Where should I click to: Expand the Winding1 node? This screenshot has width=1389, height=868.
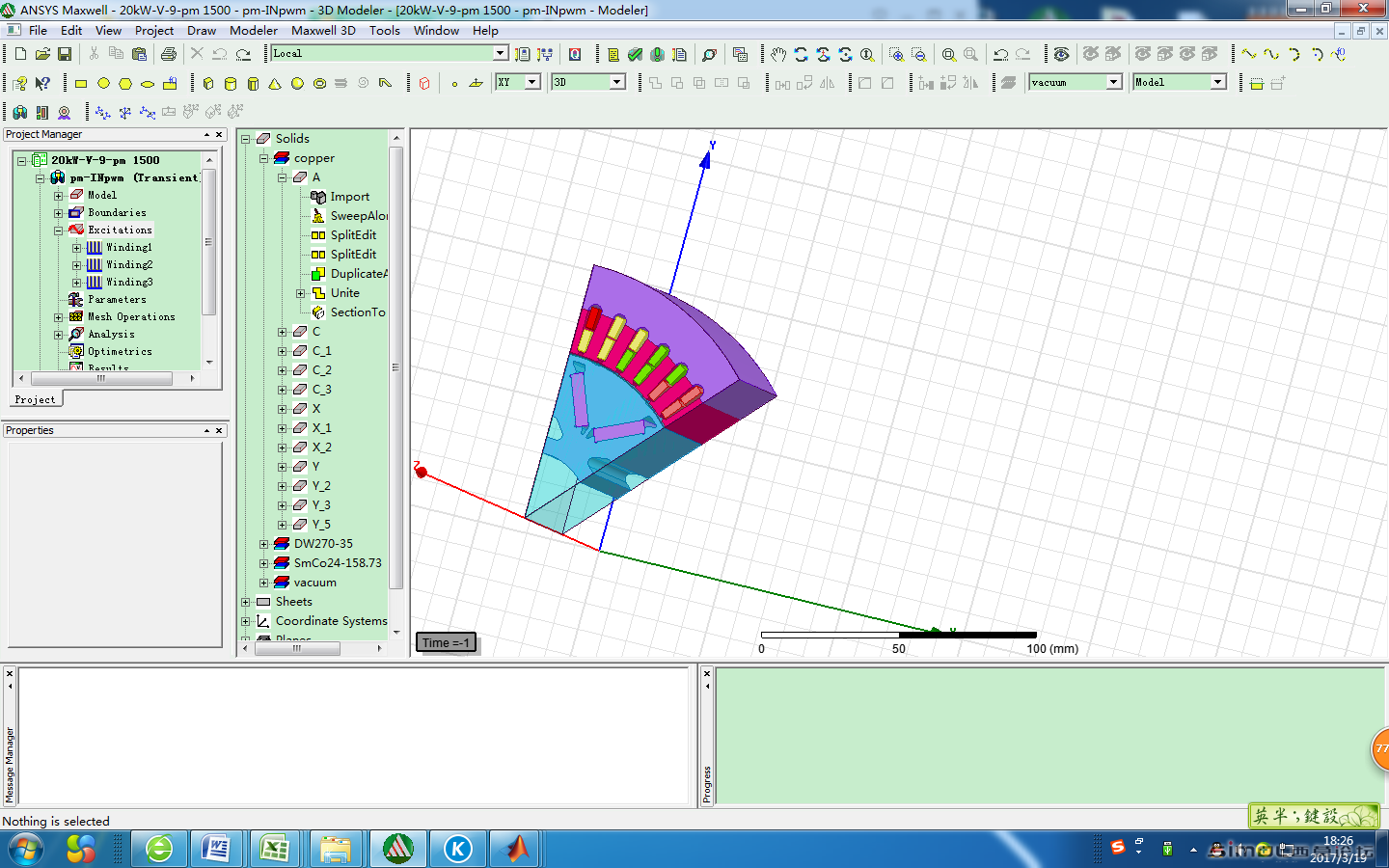[x=76, y=248]
